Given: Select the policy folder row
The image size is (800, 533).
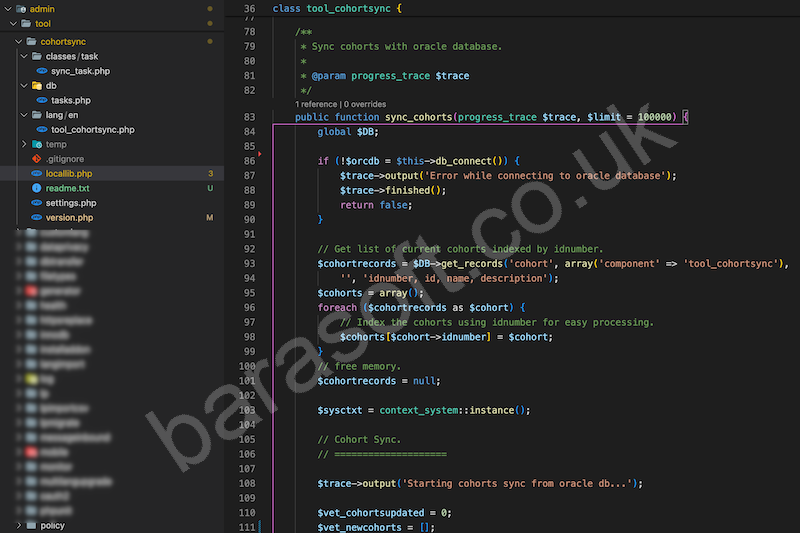Looking at the screenshot, I should click(112, 525).
